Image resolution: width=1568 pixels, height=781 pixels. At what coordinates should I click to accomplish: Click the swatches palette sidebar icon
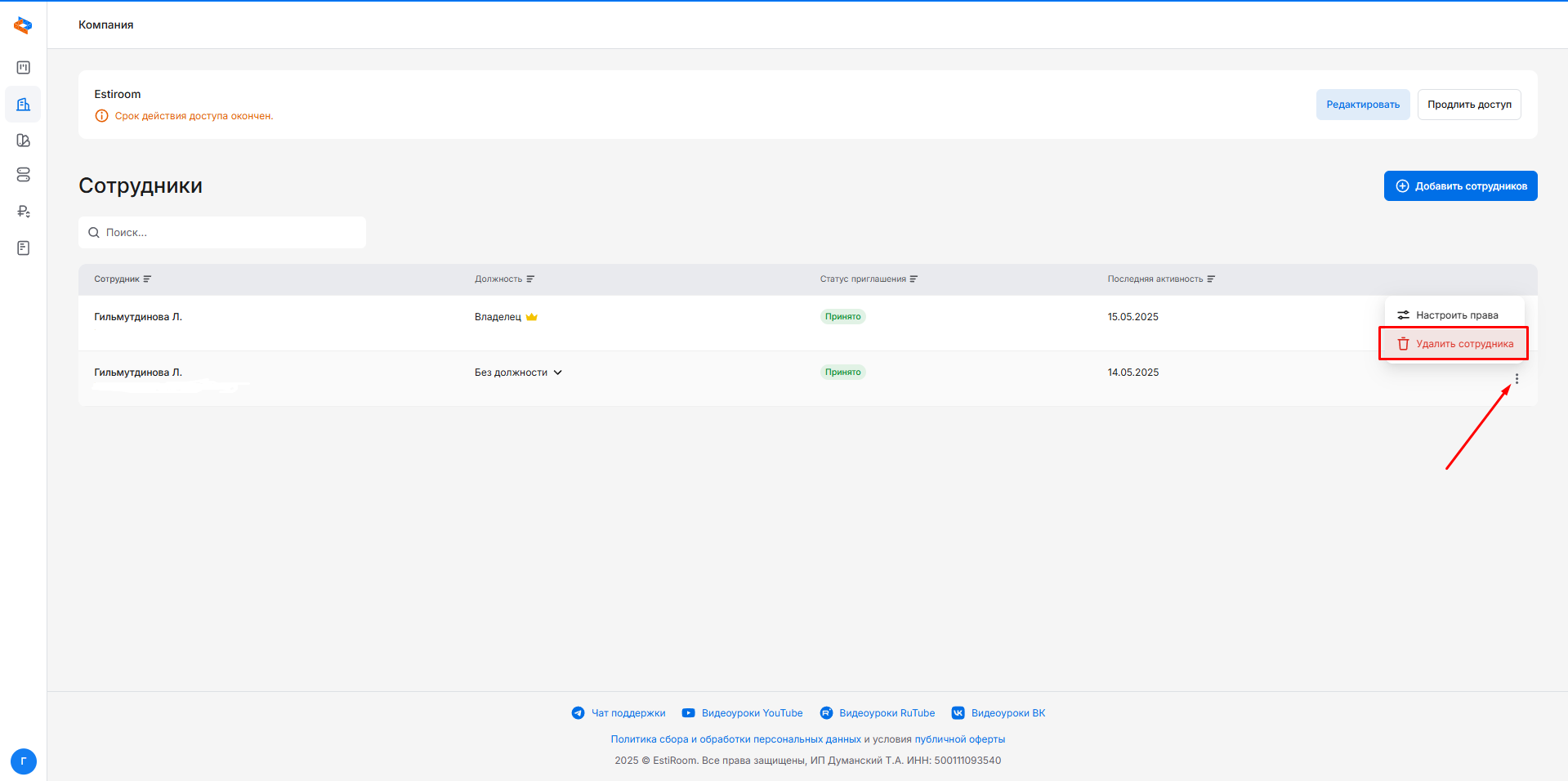tap(24, 141)
